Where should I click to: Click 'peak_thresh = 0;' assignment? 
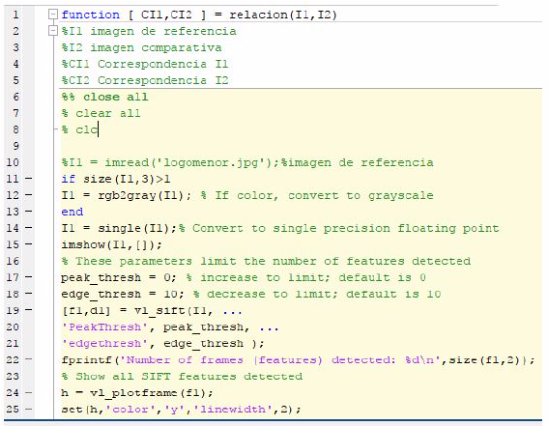click(x=119, y=277)
